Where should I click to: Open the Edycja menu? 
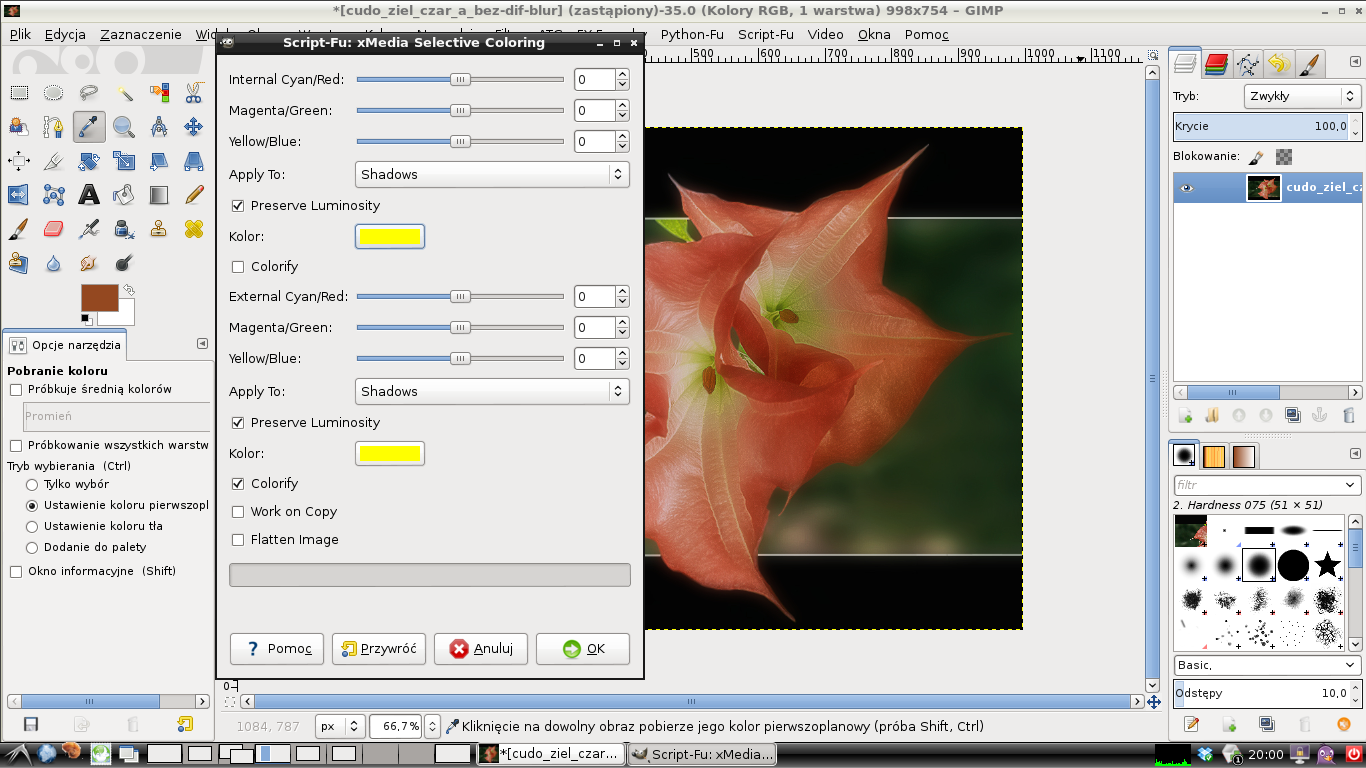[65, 34]
